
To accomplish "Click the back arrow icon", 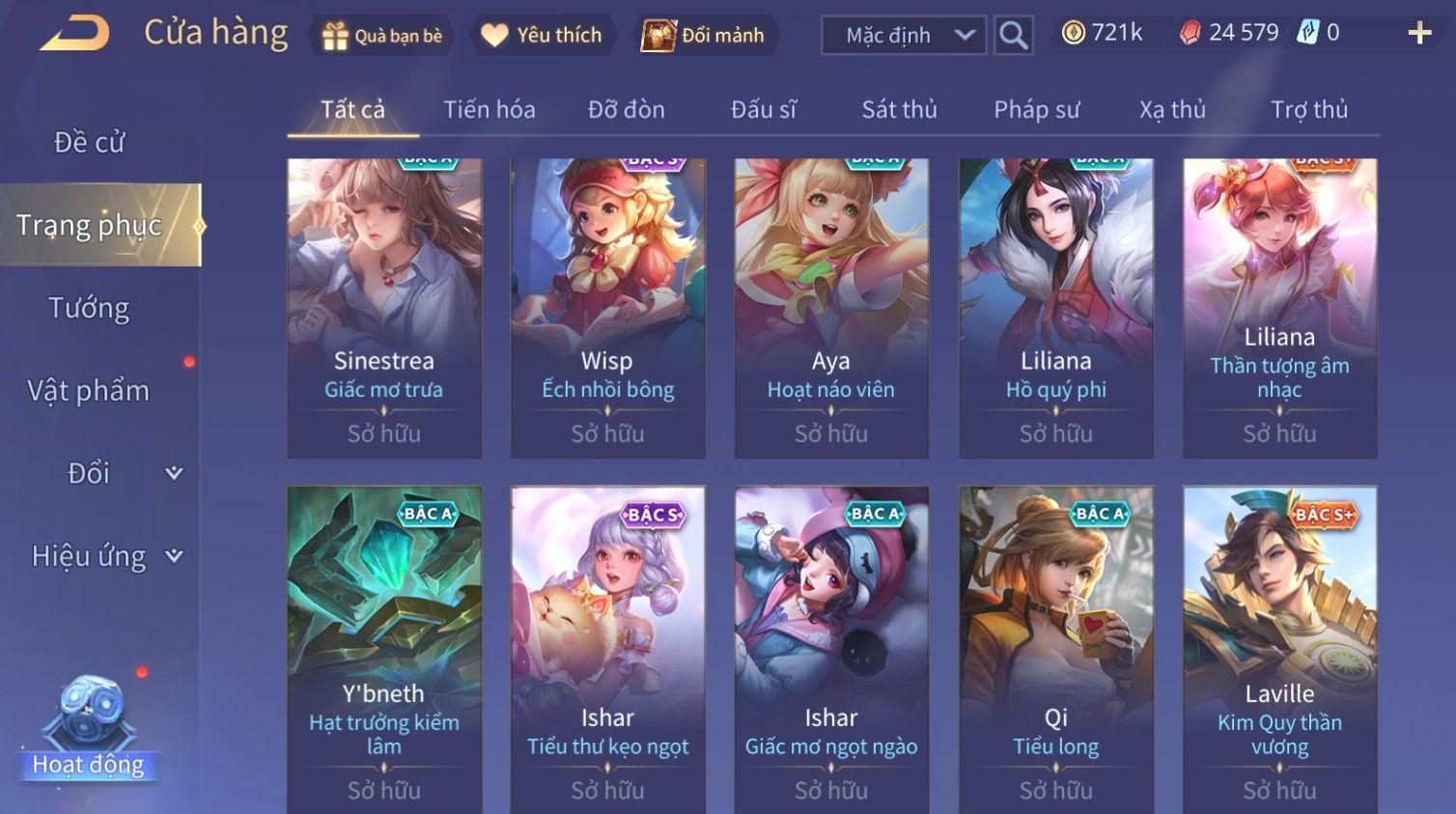I will pyautogui.click(x=75, y=34).
